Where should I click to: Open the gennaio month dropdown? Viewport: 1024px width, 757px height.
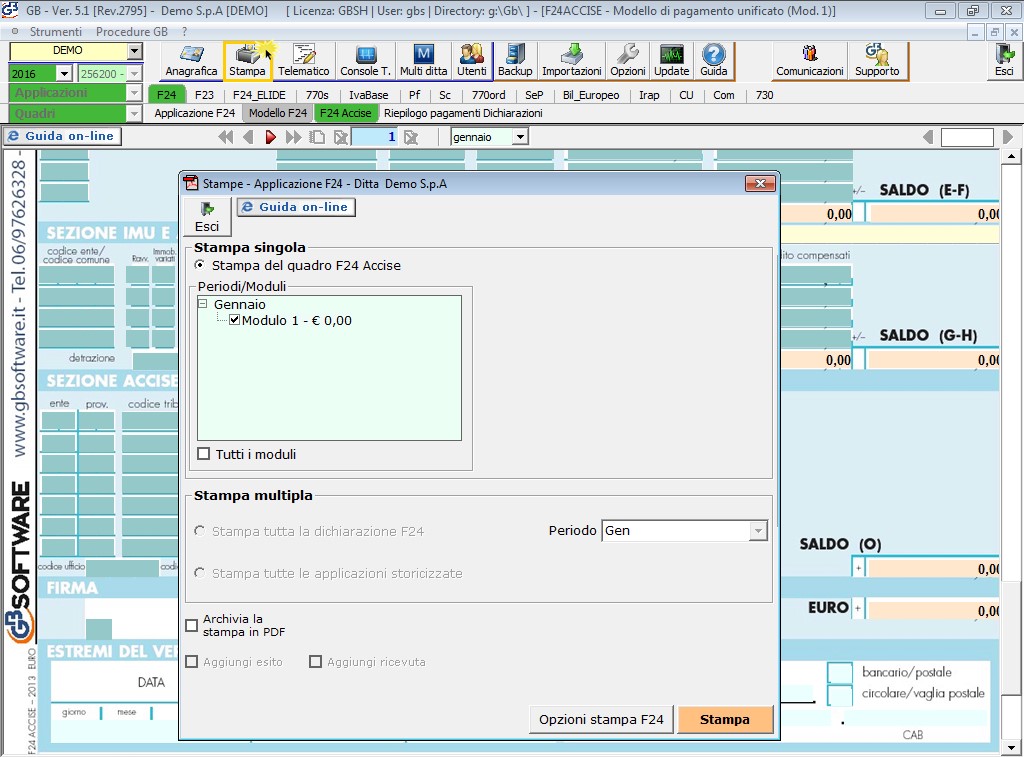(520, 137)
